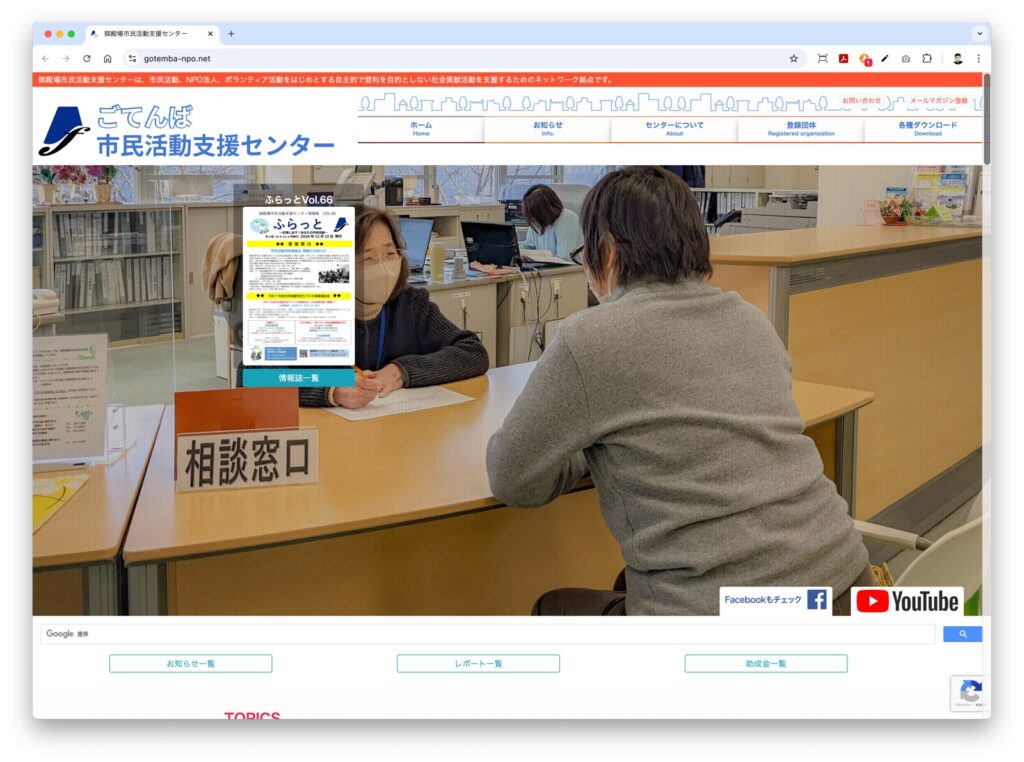Open the お知らせ一覧 button
This screenshot has width=1024, height=762.
[189, 663]
